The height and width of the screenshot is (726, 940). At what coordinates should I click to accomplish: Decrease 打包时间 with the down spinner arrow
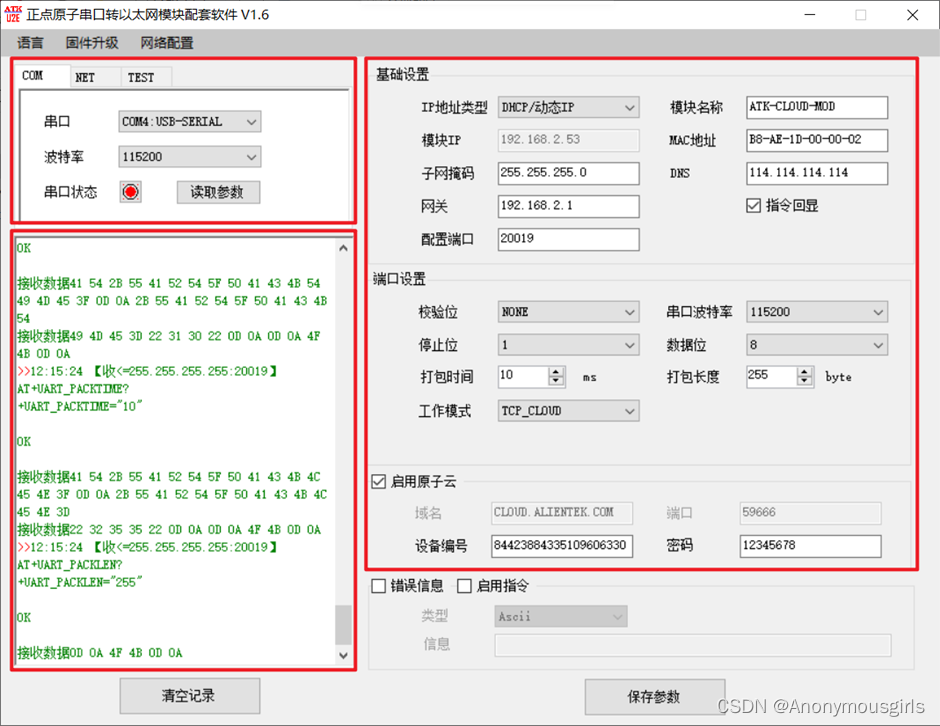pyautogui.click(x=556, y=381)
